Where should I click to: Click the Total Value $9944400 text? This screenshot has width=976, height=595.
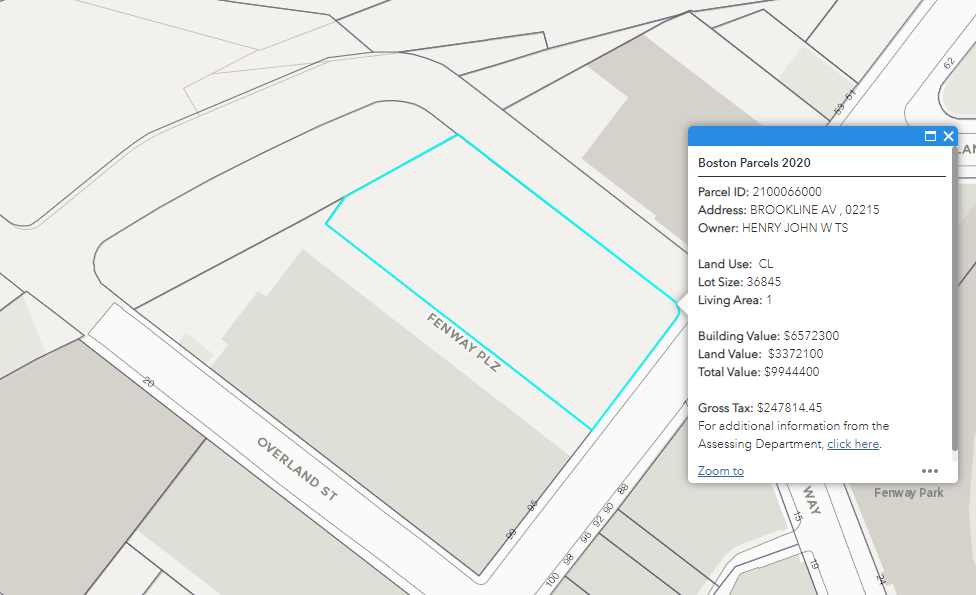(x=791, y=372)
